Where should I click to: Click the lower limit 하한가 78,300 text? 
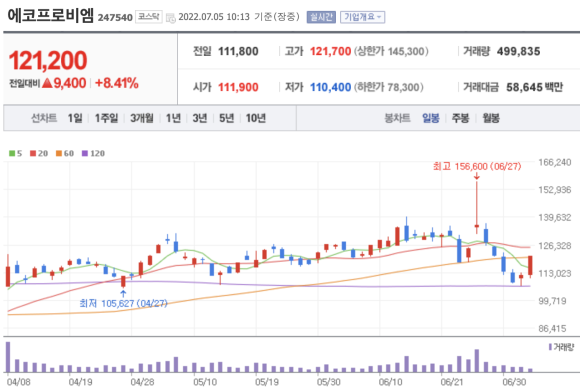click(x=389, y=87)
